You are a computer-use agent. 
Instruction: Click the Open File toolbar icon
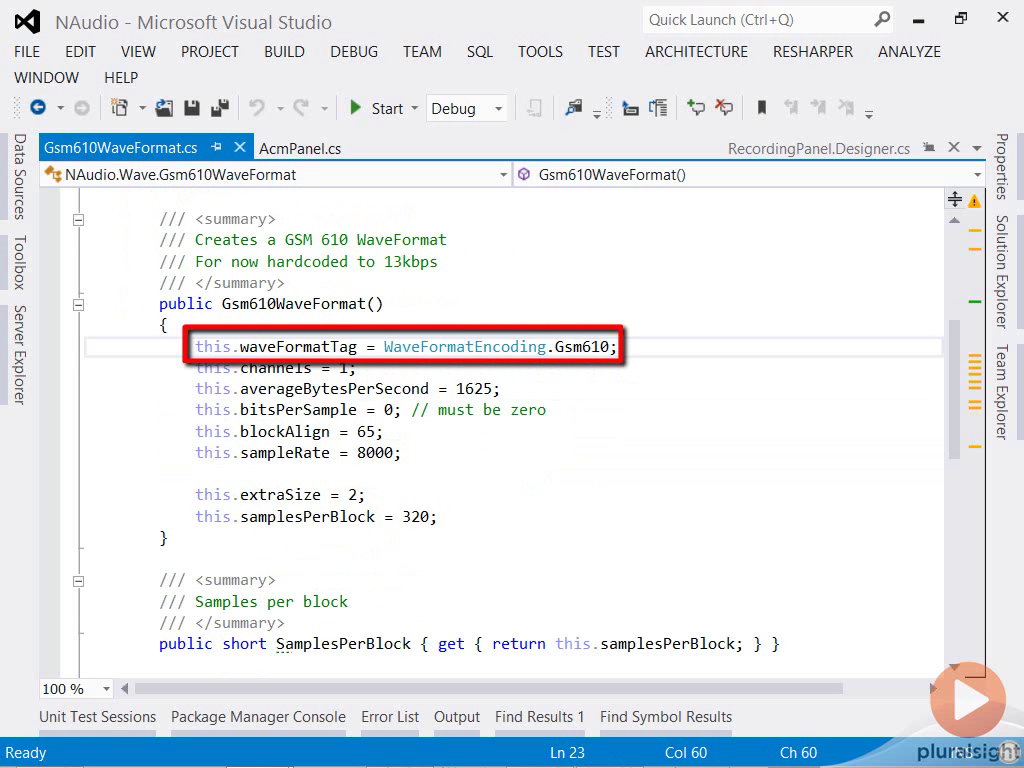[x=164, y=108]
